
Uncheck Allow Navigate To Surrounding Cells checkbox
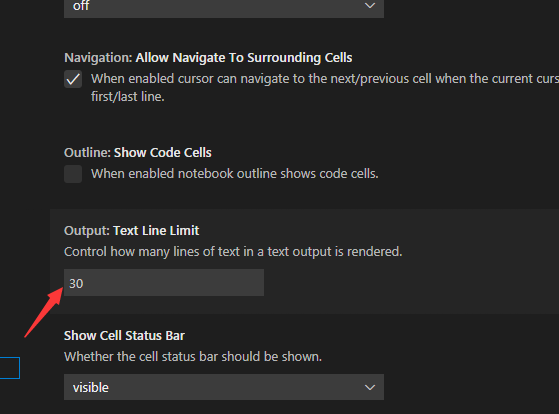73,79
